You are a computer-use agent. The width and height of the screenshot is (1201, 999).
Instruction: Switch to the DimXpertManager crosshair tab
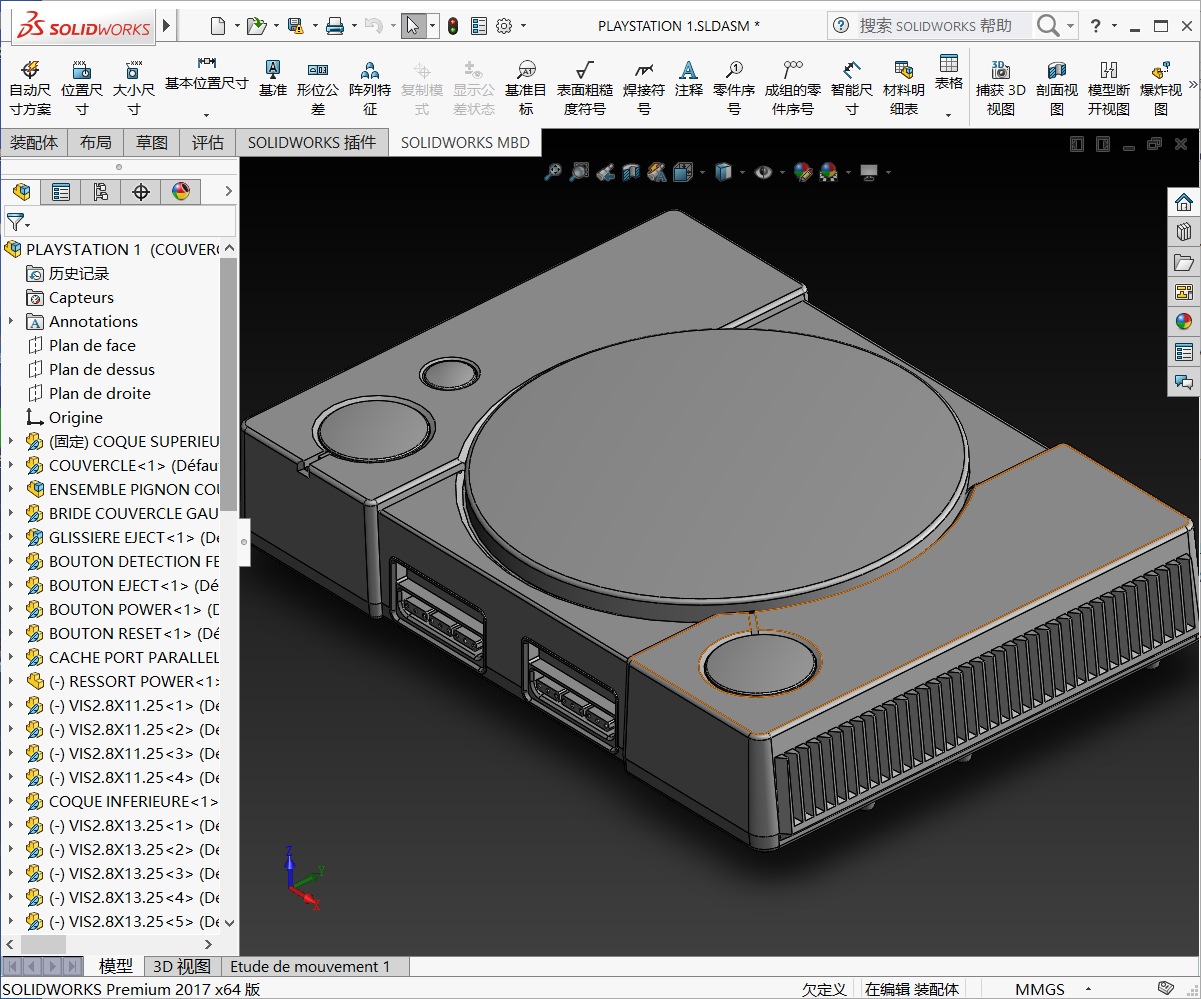point(141,191)
